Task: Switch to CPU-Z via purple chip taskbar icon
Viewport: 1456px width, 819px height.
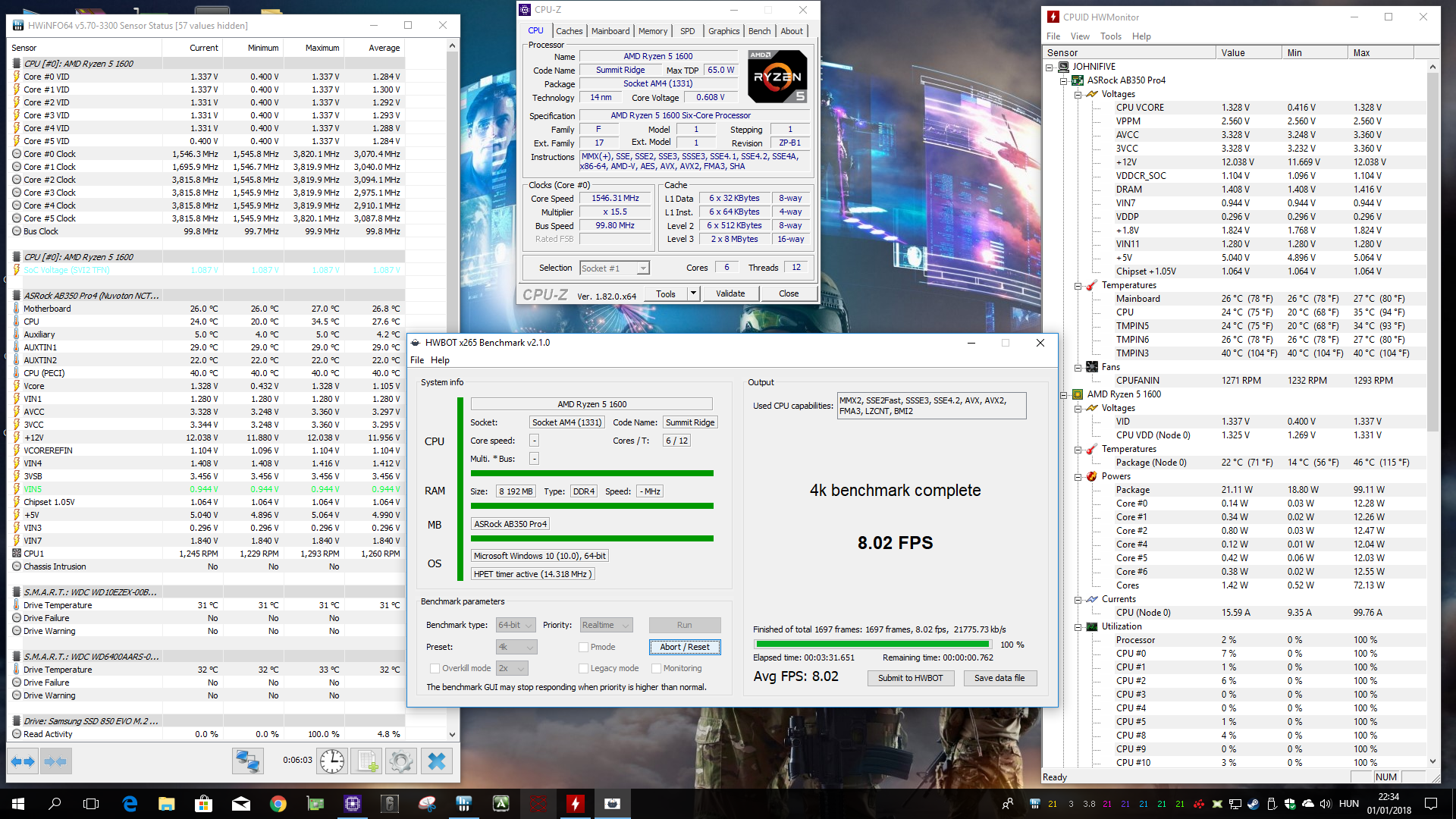Action: [353, 804]
